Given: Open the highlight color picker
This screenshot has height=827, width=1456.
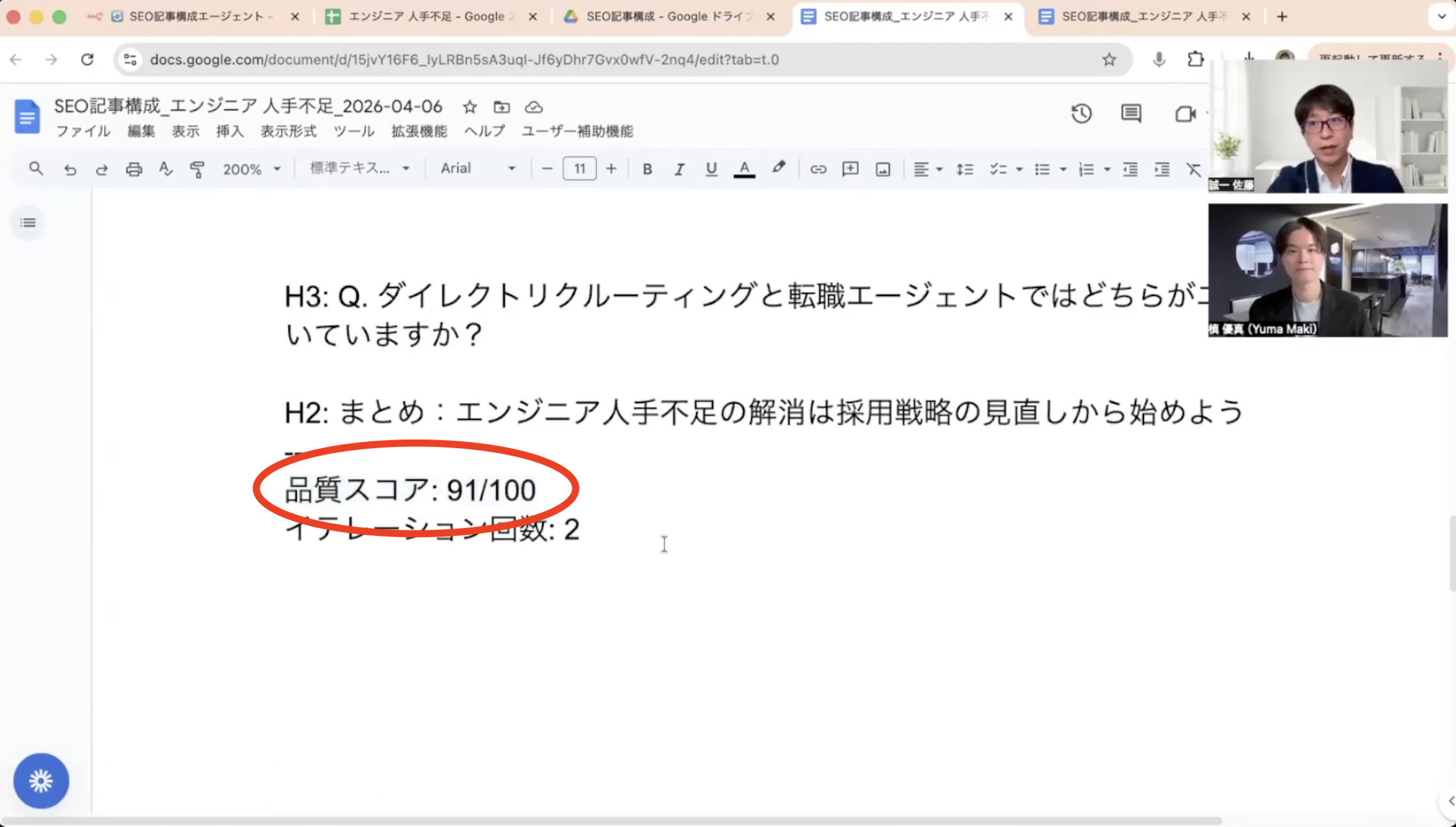Looking at the screenshot, I should pyautogui.click(x=779, y=168).
